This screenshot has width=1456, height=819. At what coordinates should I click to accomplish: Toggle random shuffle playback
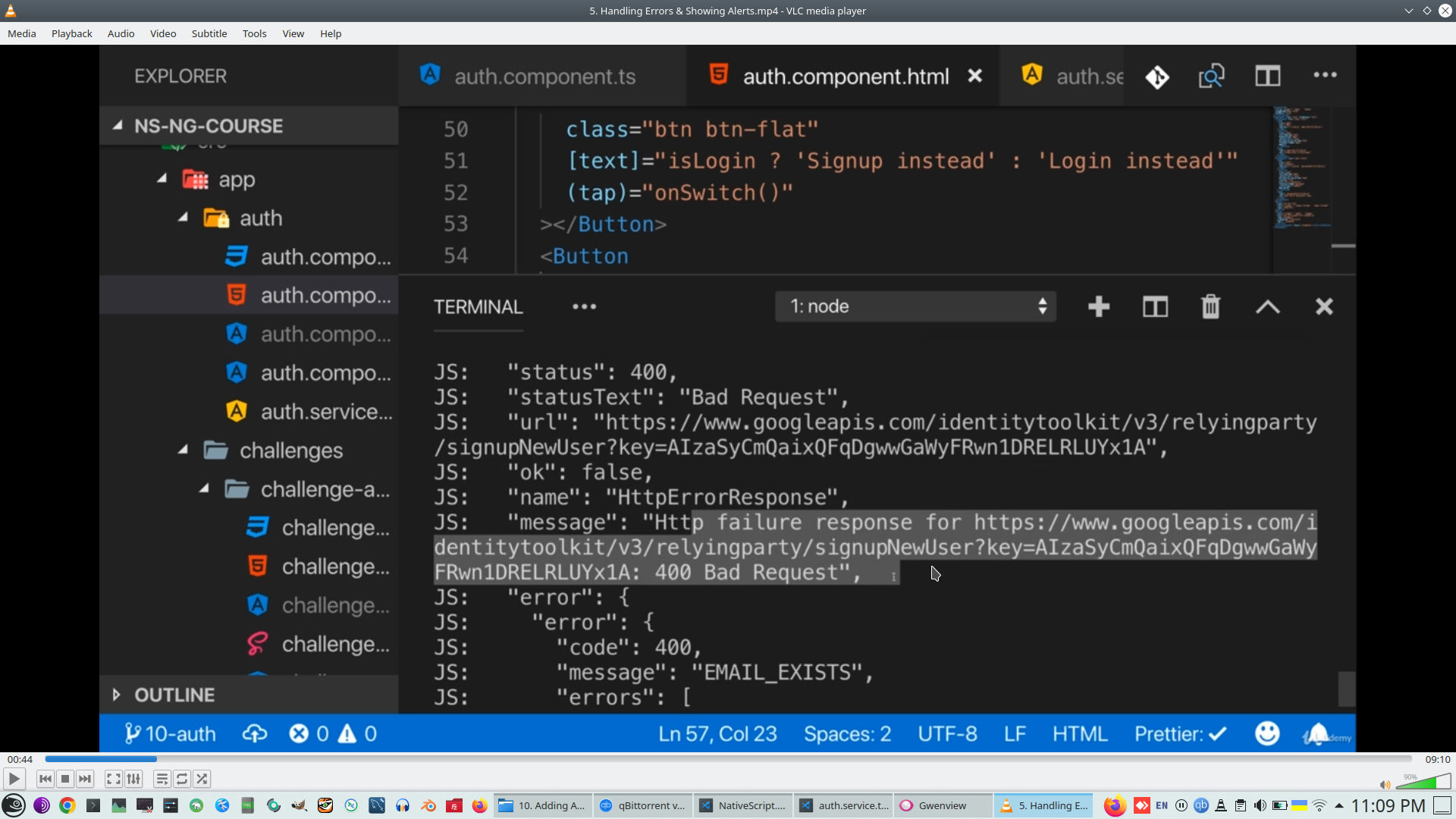(x=202, y=779)
